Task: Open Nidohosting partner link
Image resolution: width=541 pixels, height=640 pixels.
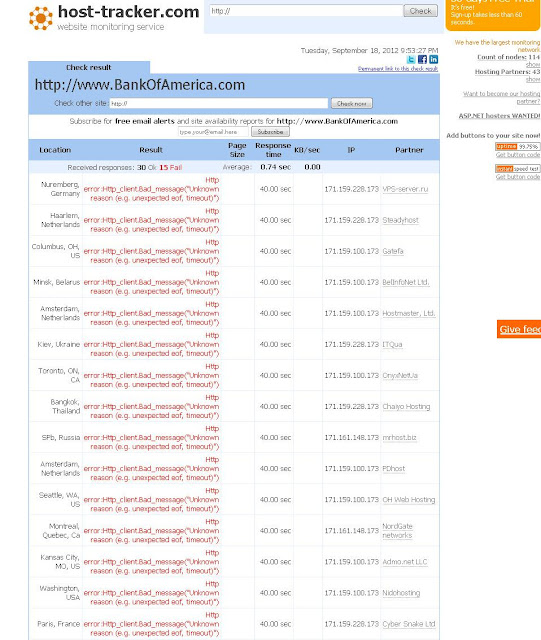Action: tap(401, 593)
